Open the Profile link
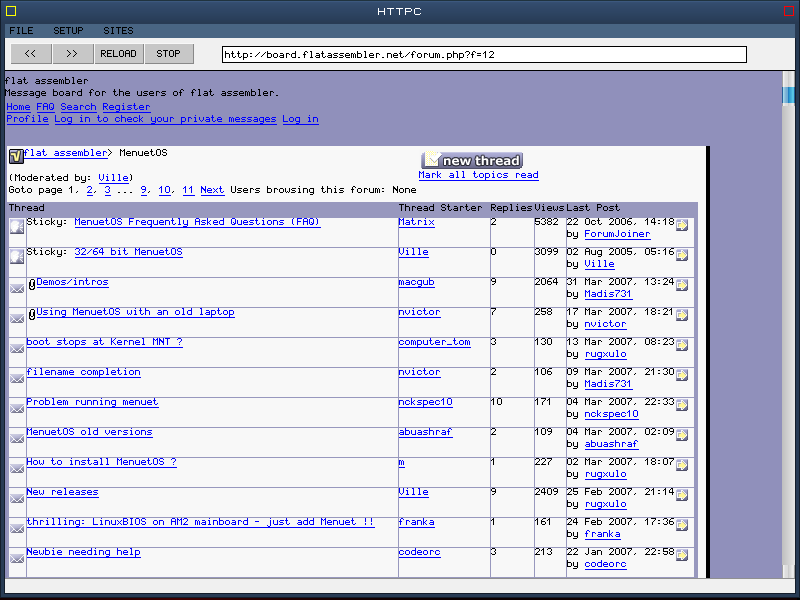800x600 pixels. [28, 119]
